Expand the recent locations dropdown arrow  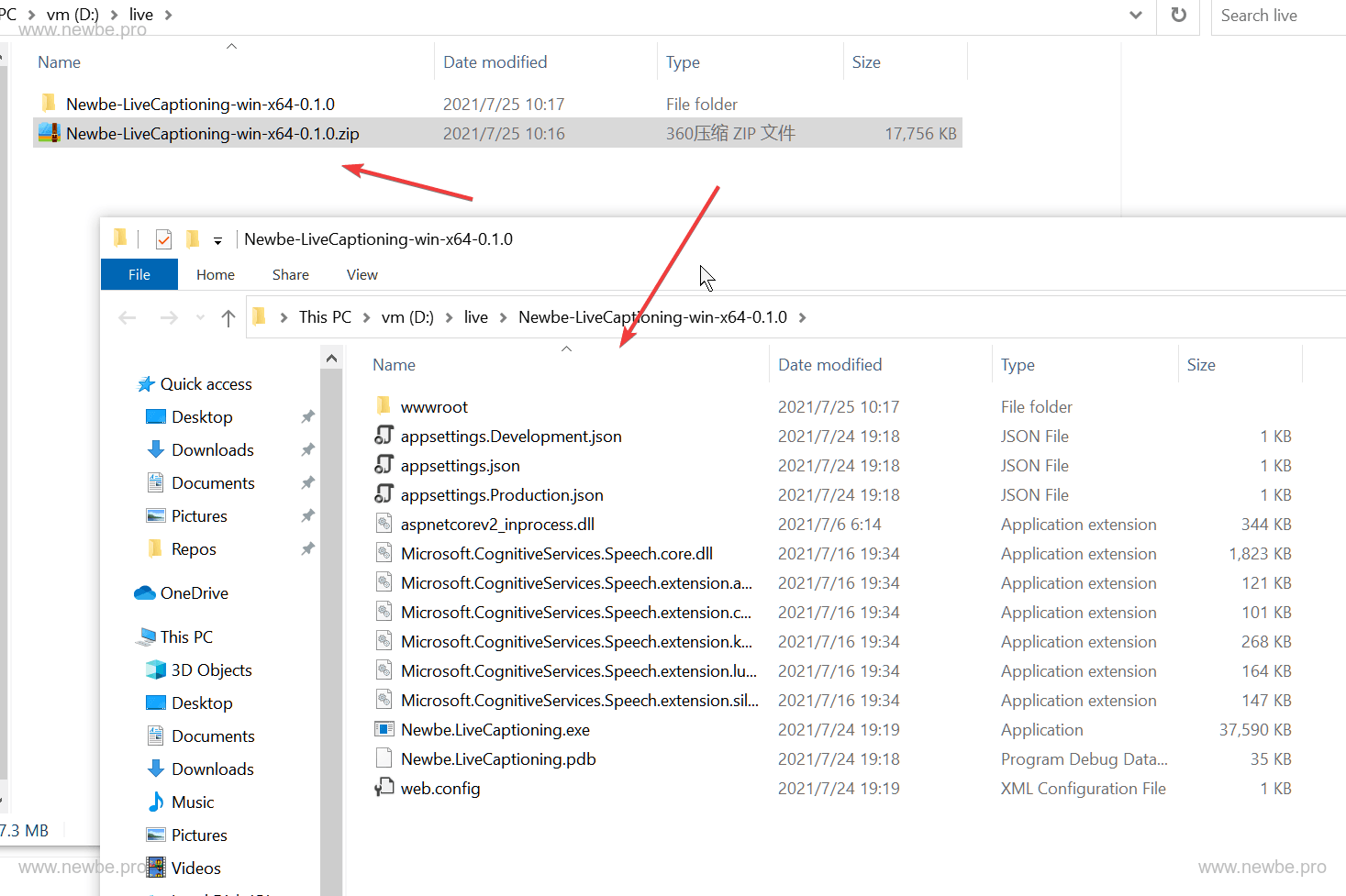pos(200,318)
